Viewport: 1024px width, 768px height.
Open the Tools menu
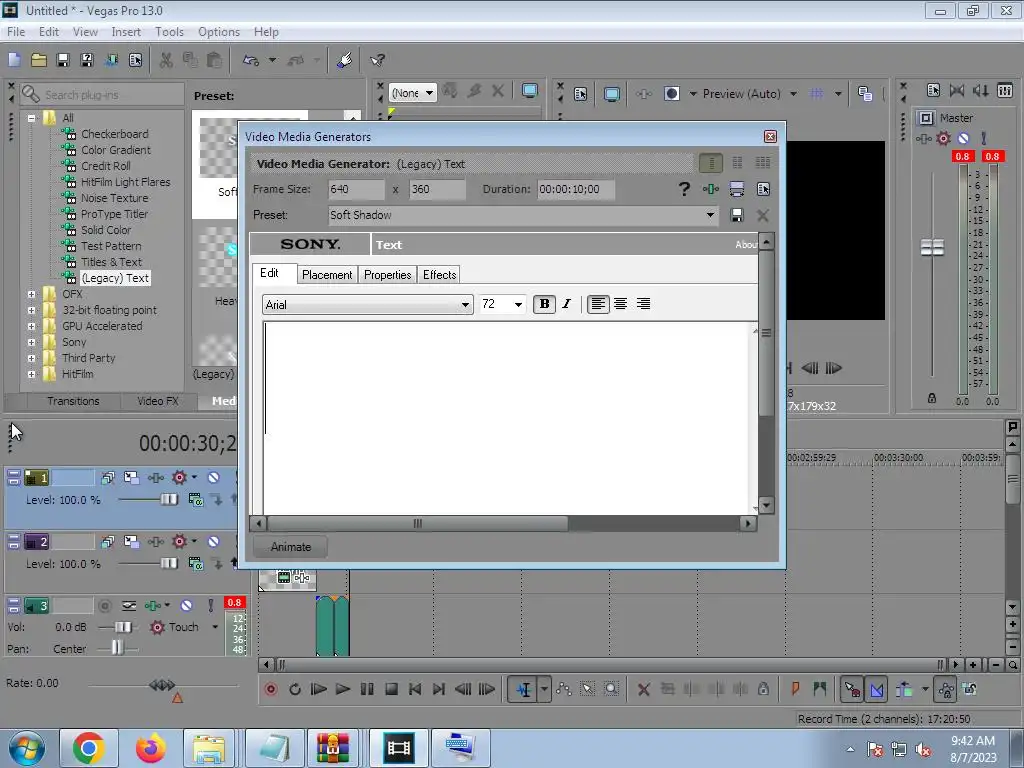[169, 32]
